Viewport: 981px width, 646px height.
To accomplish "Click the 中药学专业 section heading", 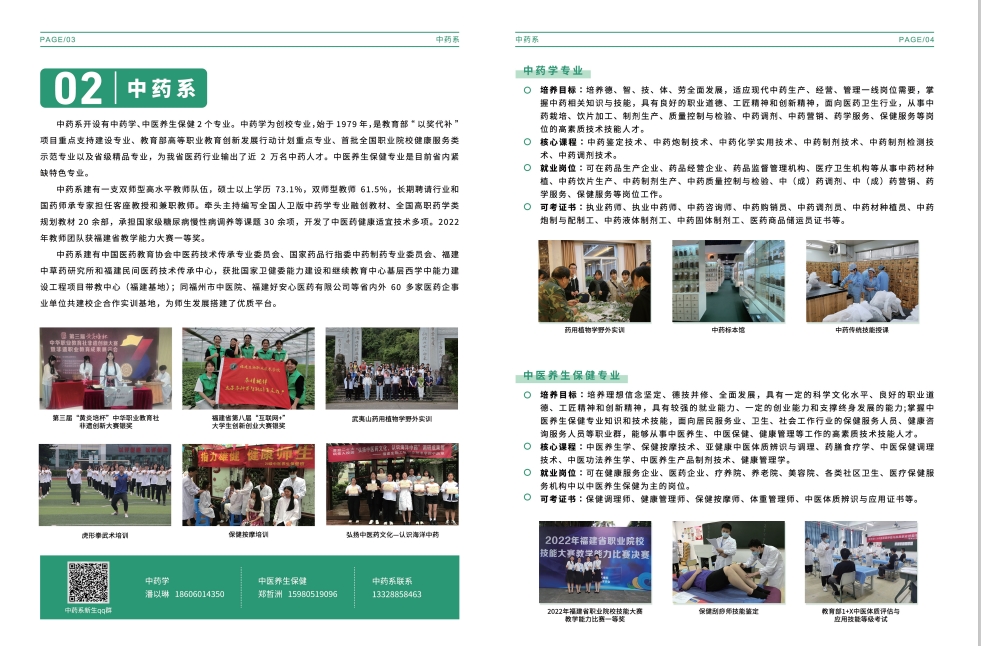I will tap(553, 71).
